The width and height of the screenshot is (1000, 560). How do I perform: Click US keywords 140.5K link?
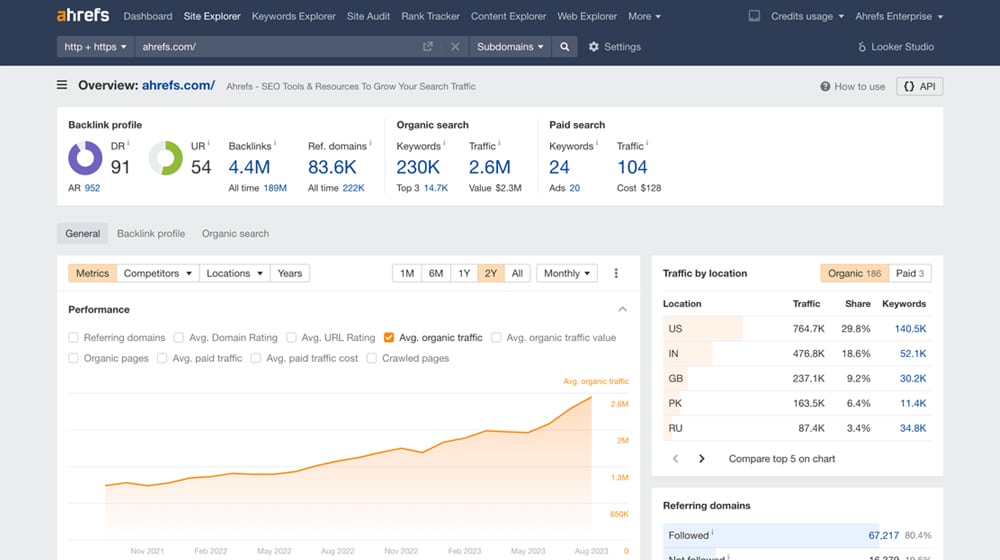[x=910, y=328]
